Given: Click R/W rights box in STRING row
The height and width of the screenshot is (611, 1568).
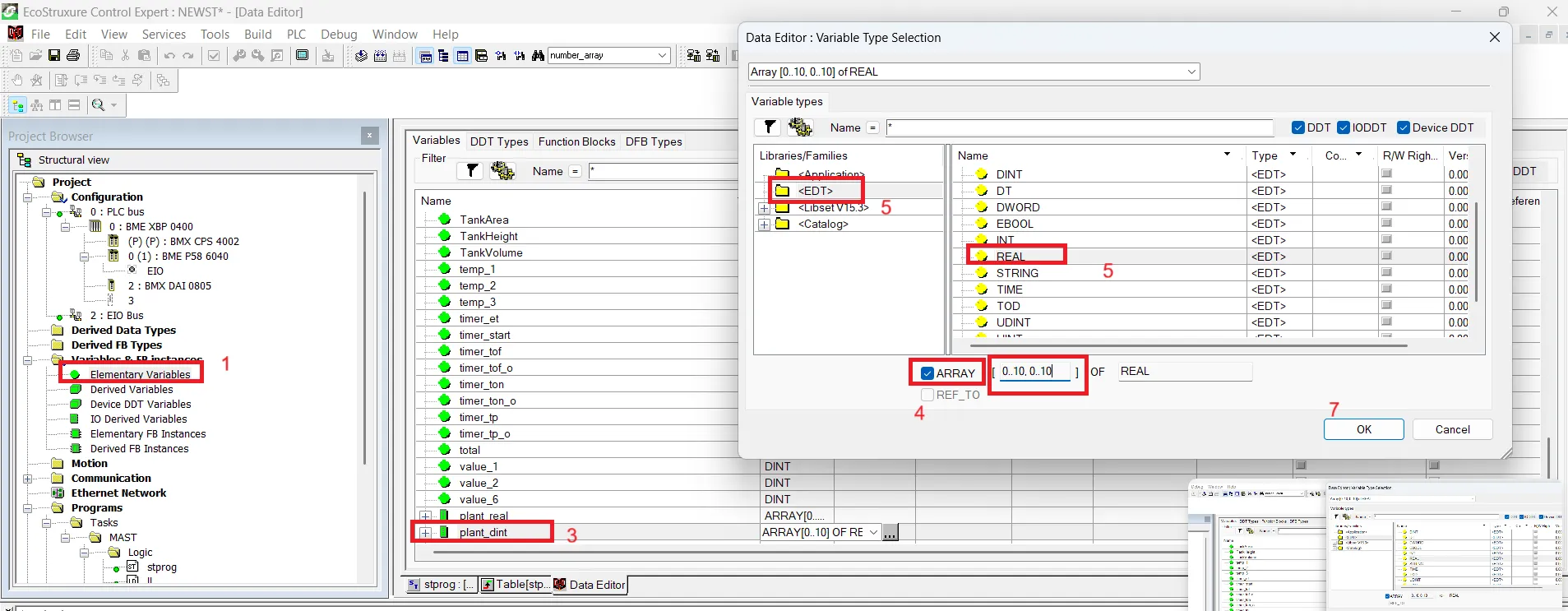Looking at the screenshot, I should [1386, 272].
